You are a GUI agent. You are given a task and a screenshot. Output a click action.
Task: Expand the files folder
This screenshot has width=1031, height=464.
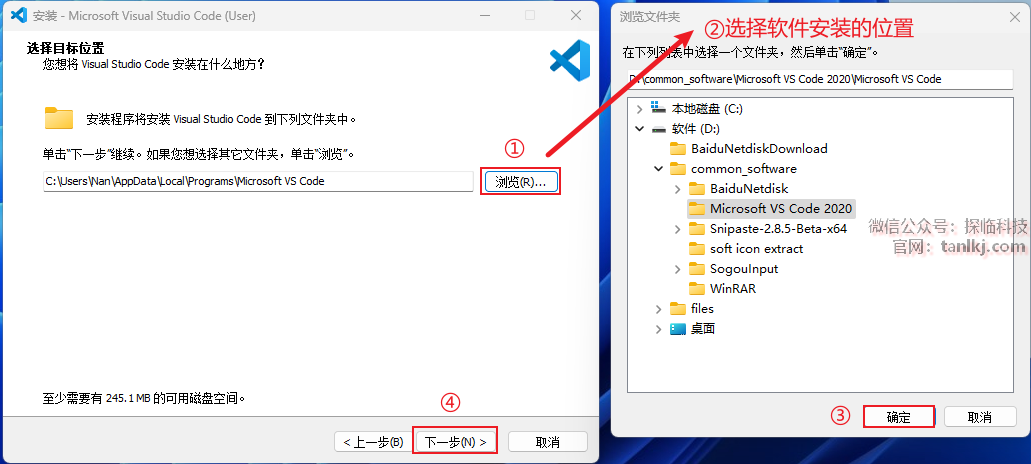click(658, 309)
